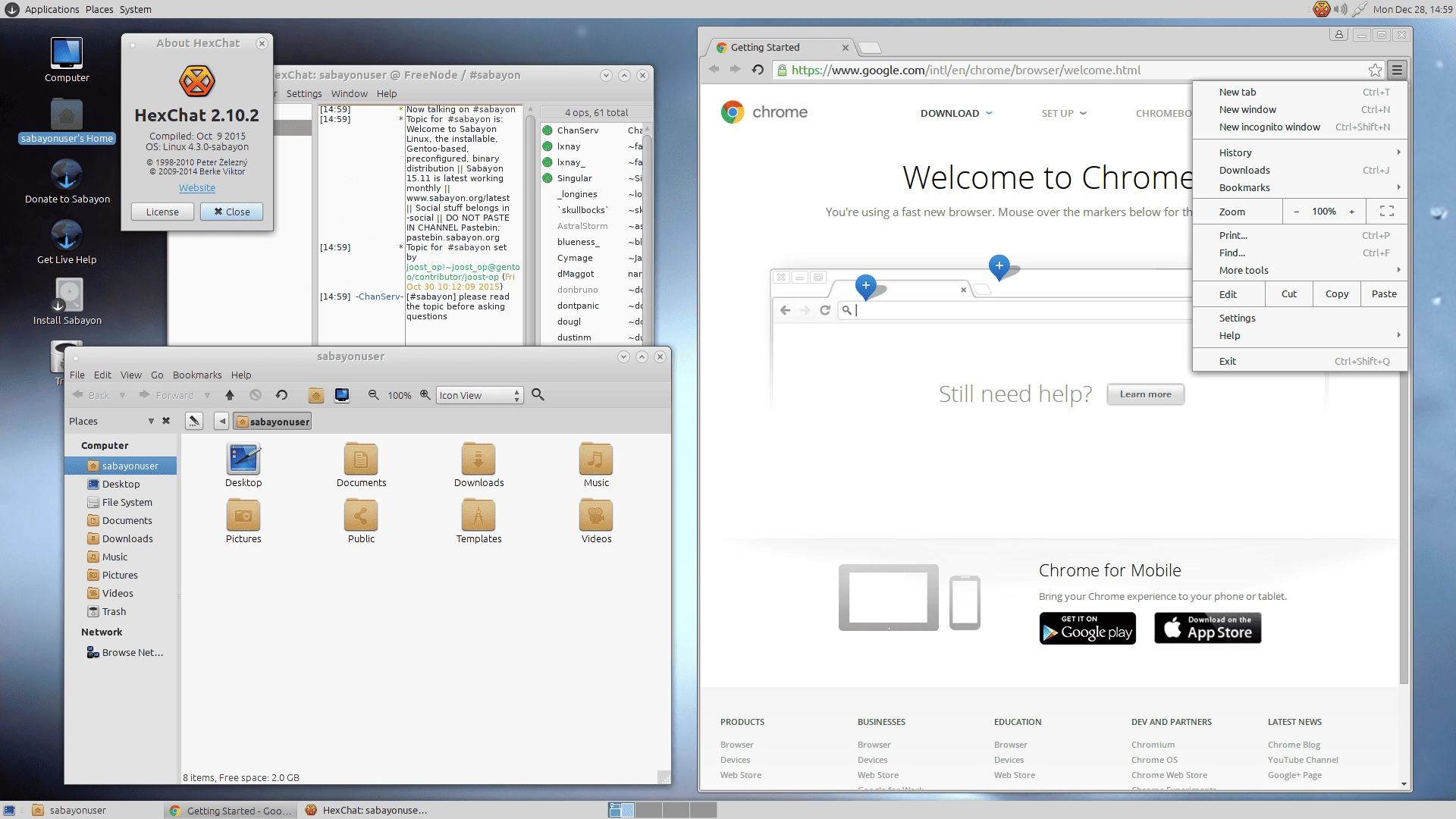Viewport: 1456px width, 819px height.
Task: Open Donate to Sabayon desktop icon
Action: pyautogui.click(x=67, y=182)
